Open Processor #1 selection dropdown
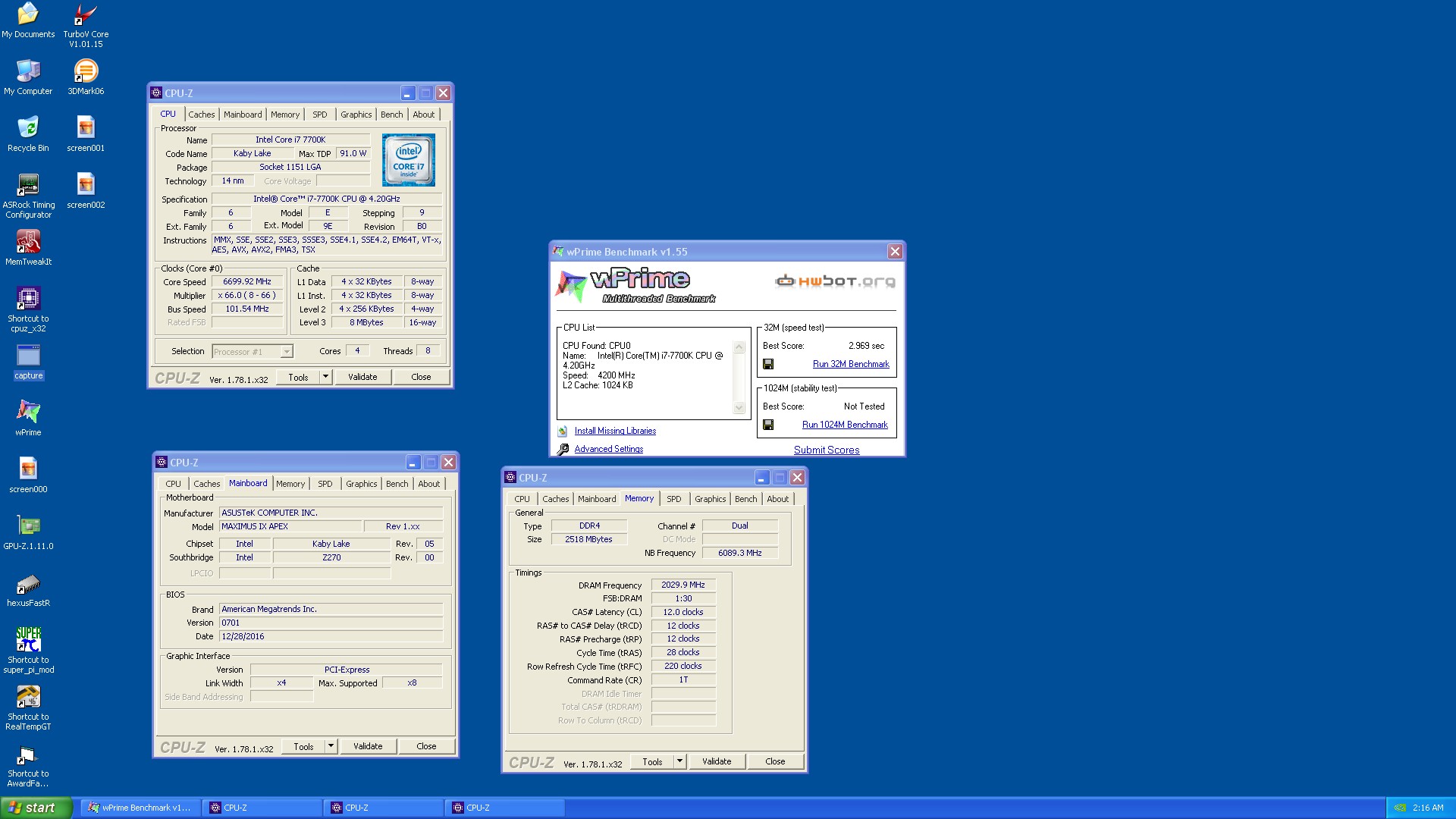This screenshot has width=1456, height=819. pos(253,351)
